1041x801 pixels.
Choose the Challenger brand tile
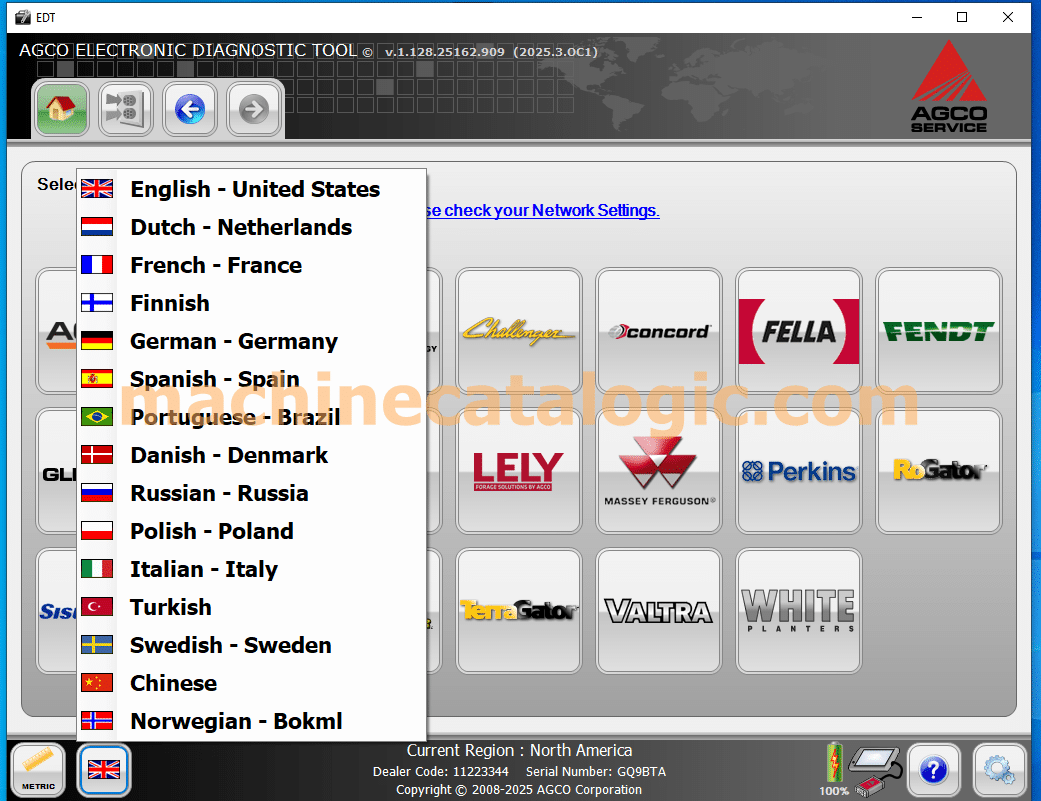point(519,330)
